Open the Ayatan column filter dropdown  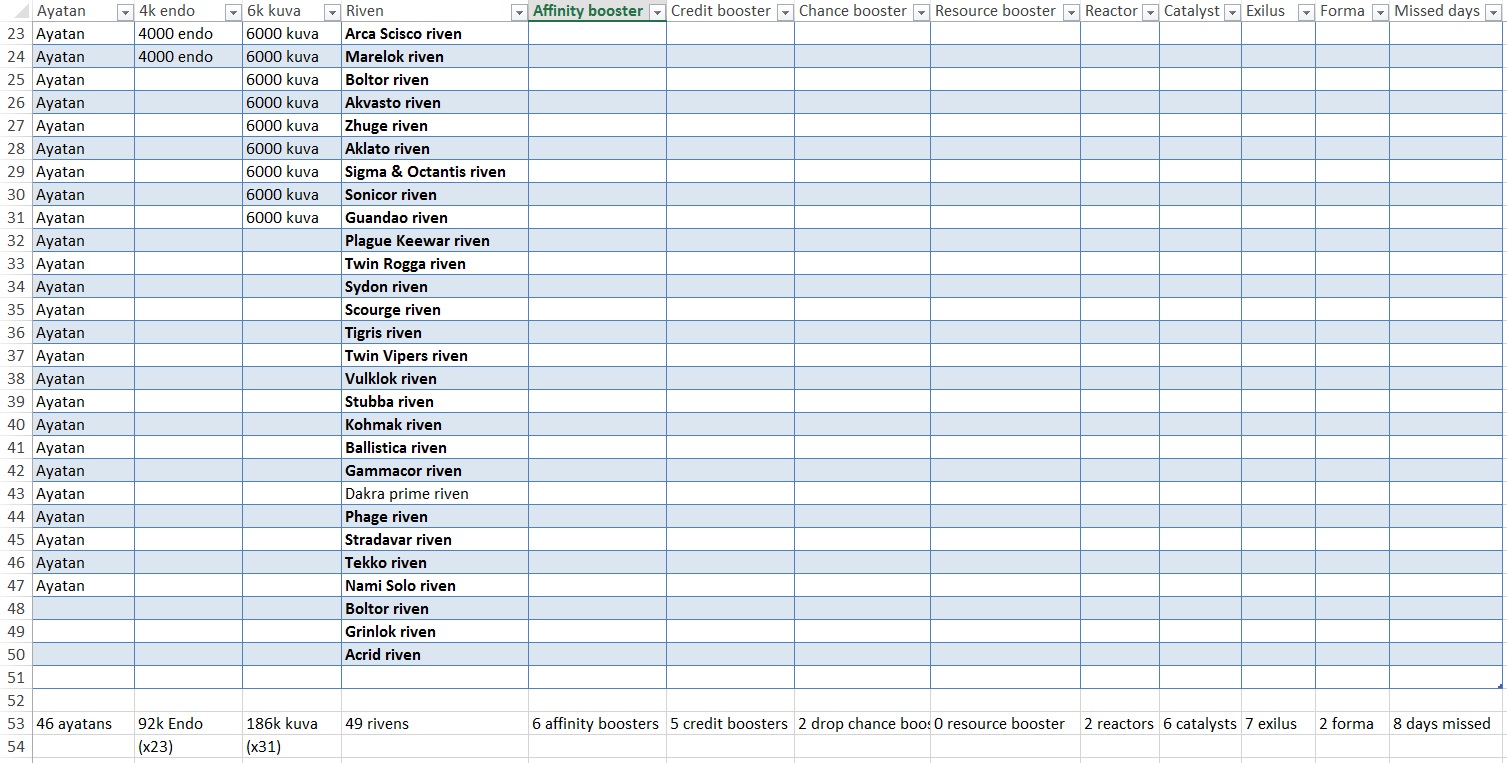(x=125, y=12)
